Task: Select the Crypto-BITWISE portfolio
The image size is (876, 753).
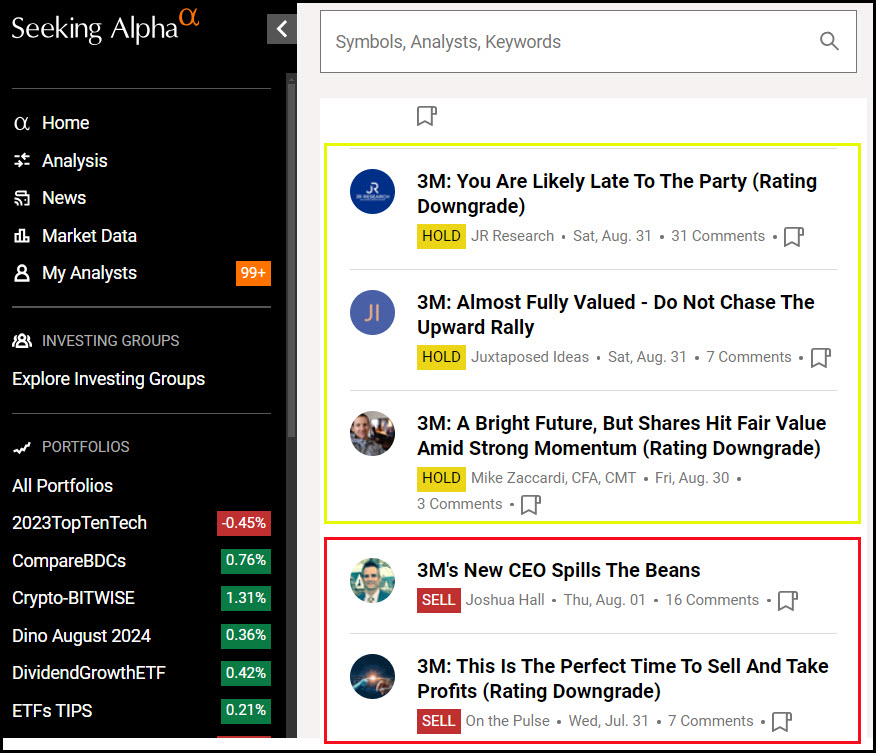Action: (x=73, y=598)
